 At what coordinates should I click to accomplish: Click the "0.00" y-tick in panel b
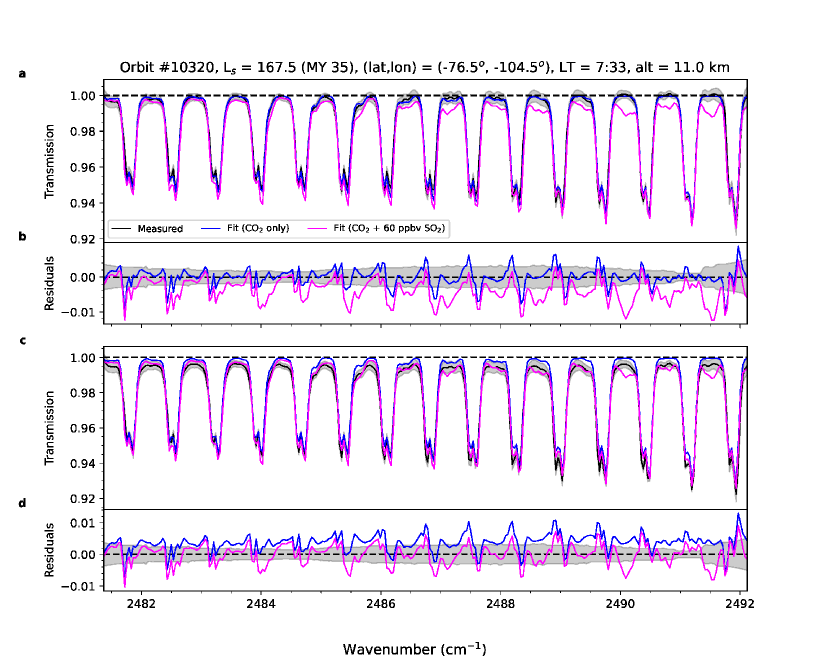[83, 277]
